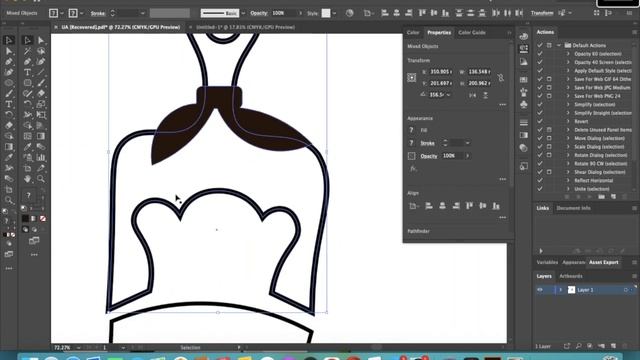Select the Symbol Sprayer tool
640x360 pixels.
click(x=27, y=157)
